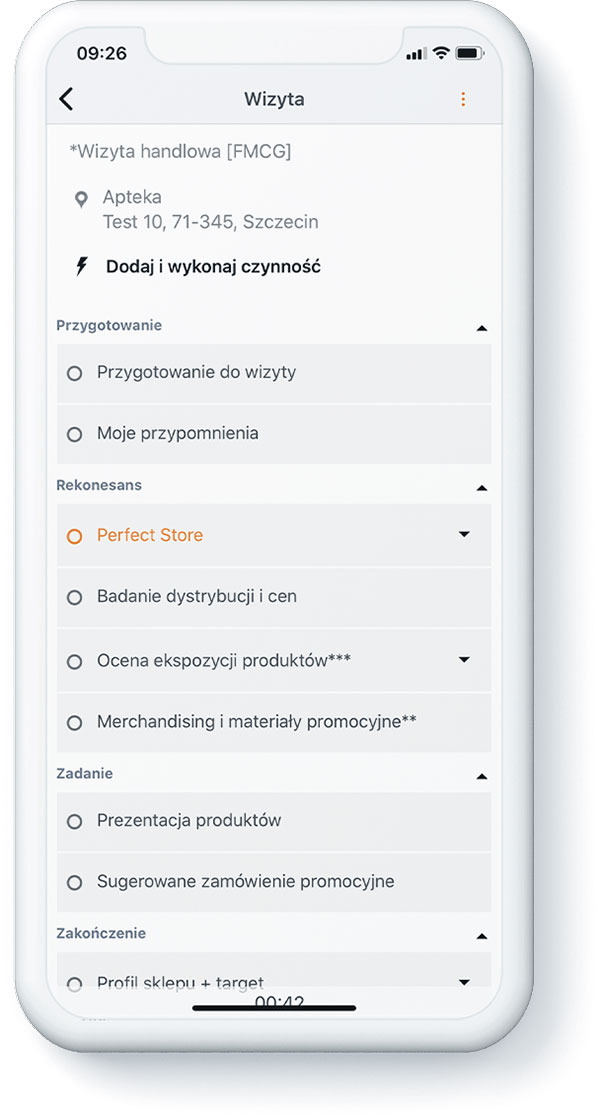The width and height of the screenshot is (600, 1116).
Task: Select the Przygotowanie do wizyty radio circle
Action: pos(74,373)
